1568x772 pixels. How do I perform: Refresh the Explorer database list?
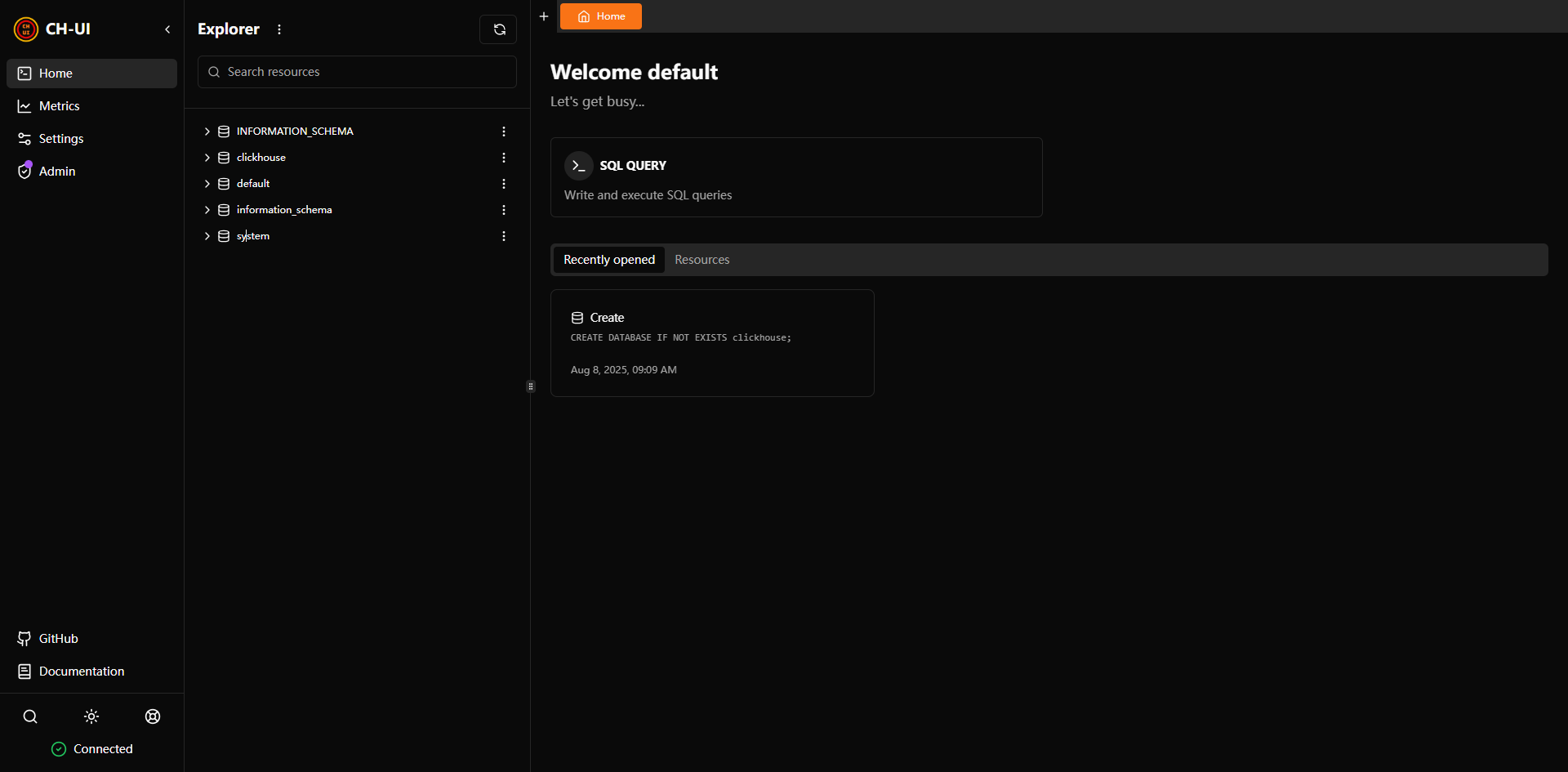coord(498,29)
